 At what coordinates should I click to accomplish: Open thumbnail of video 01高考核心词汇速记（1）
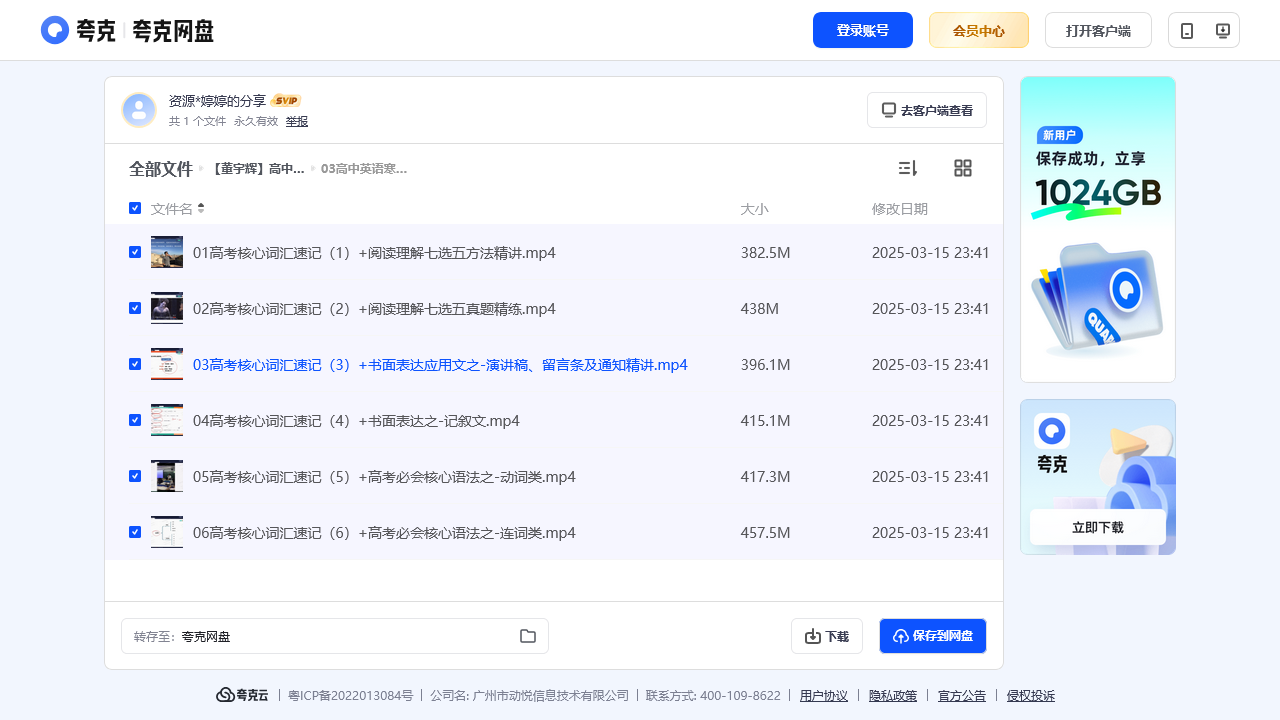point(167,252)
